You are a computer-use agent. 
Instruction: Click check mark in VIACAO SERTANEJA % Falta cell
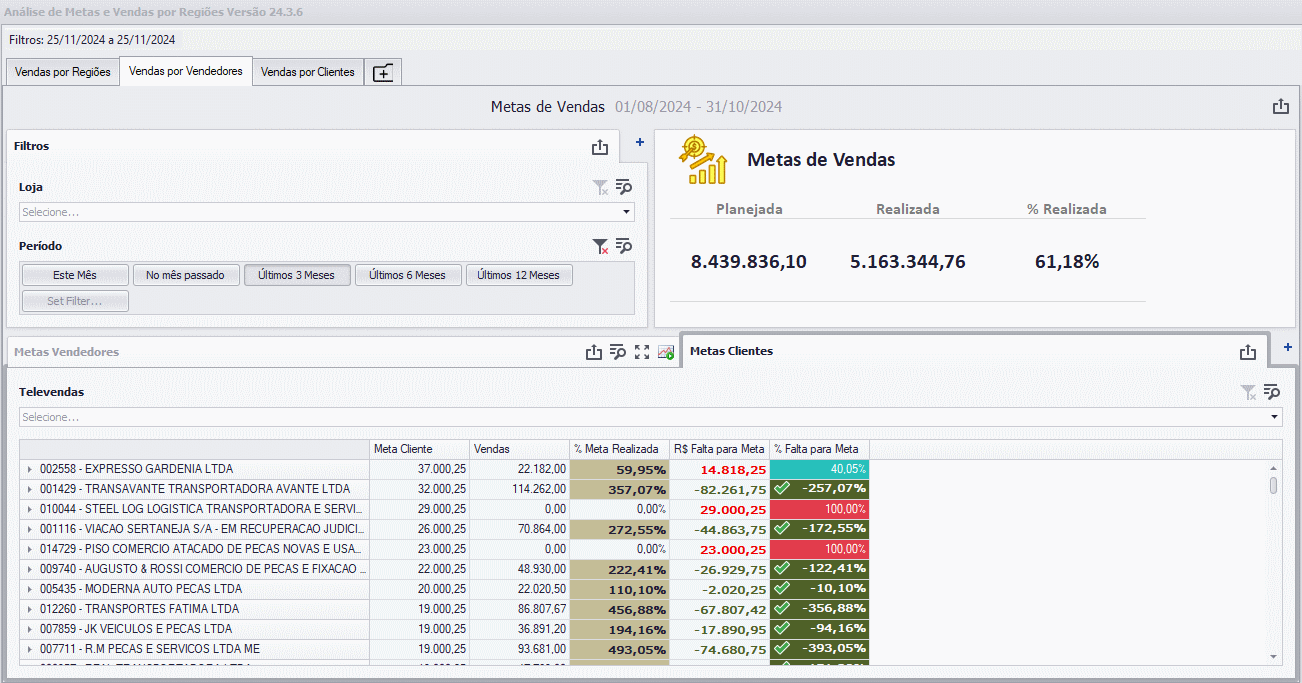[782, 528]
